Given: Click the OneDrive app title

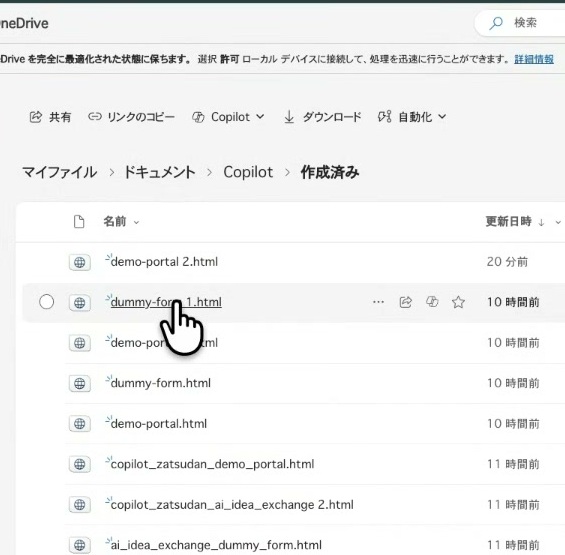Looking at the screenshot, I should (x=24, y=23).
